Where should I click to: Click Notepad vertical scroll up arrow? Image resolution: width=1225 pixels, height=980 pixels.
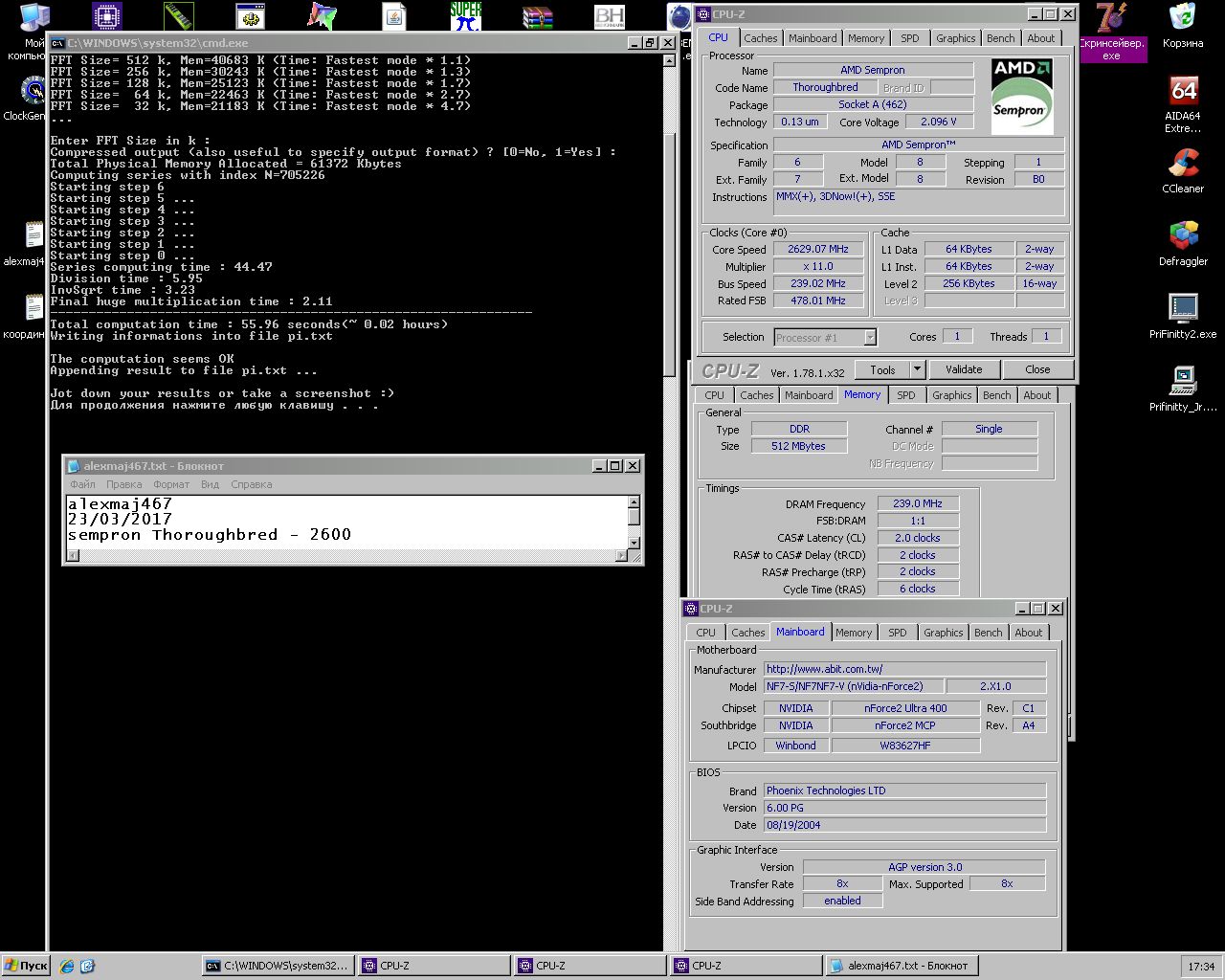point(634,502)
